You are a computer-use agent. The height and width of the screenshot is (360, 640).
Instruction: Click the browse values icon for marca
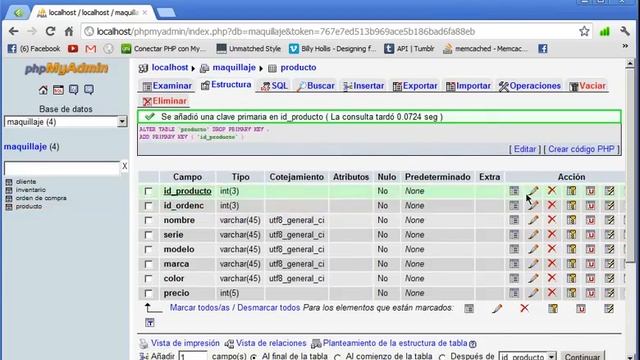(x=514, y=264)
